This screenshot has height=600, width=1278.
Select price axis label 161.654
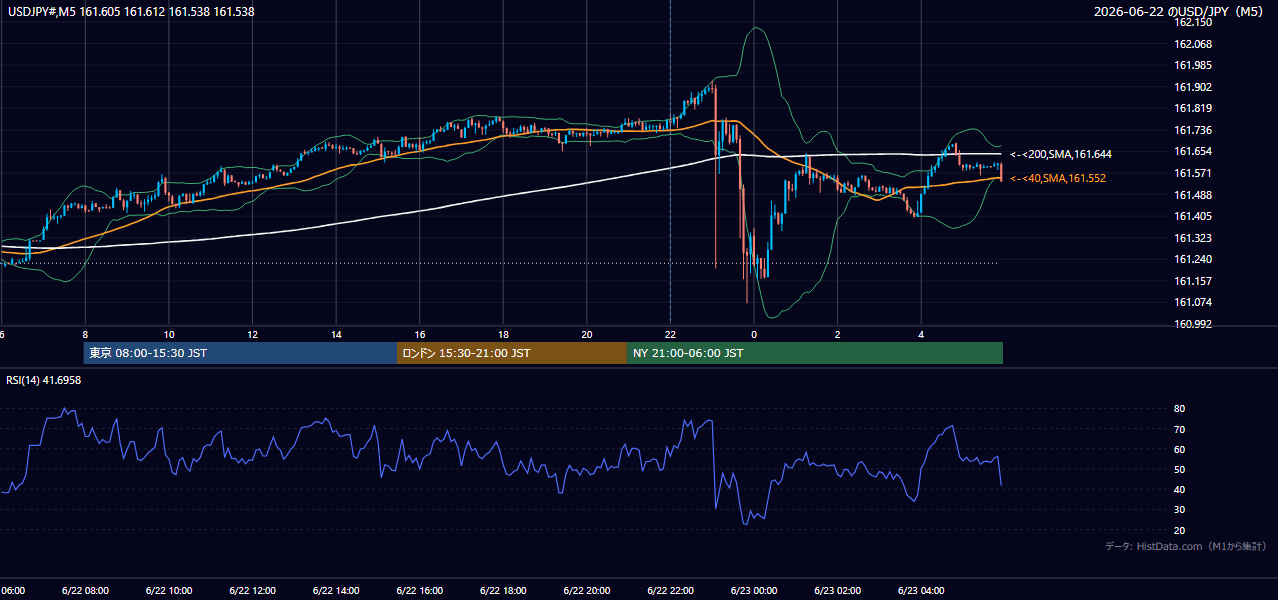pos(1192,151)
